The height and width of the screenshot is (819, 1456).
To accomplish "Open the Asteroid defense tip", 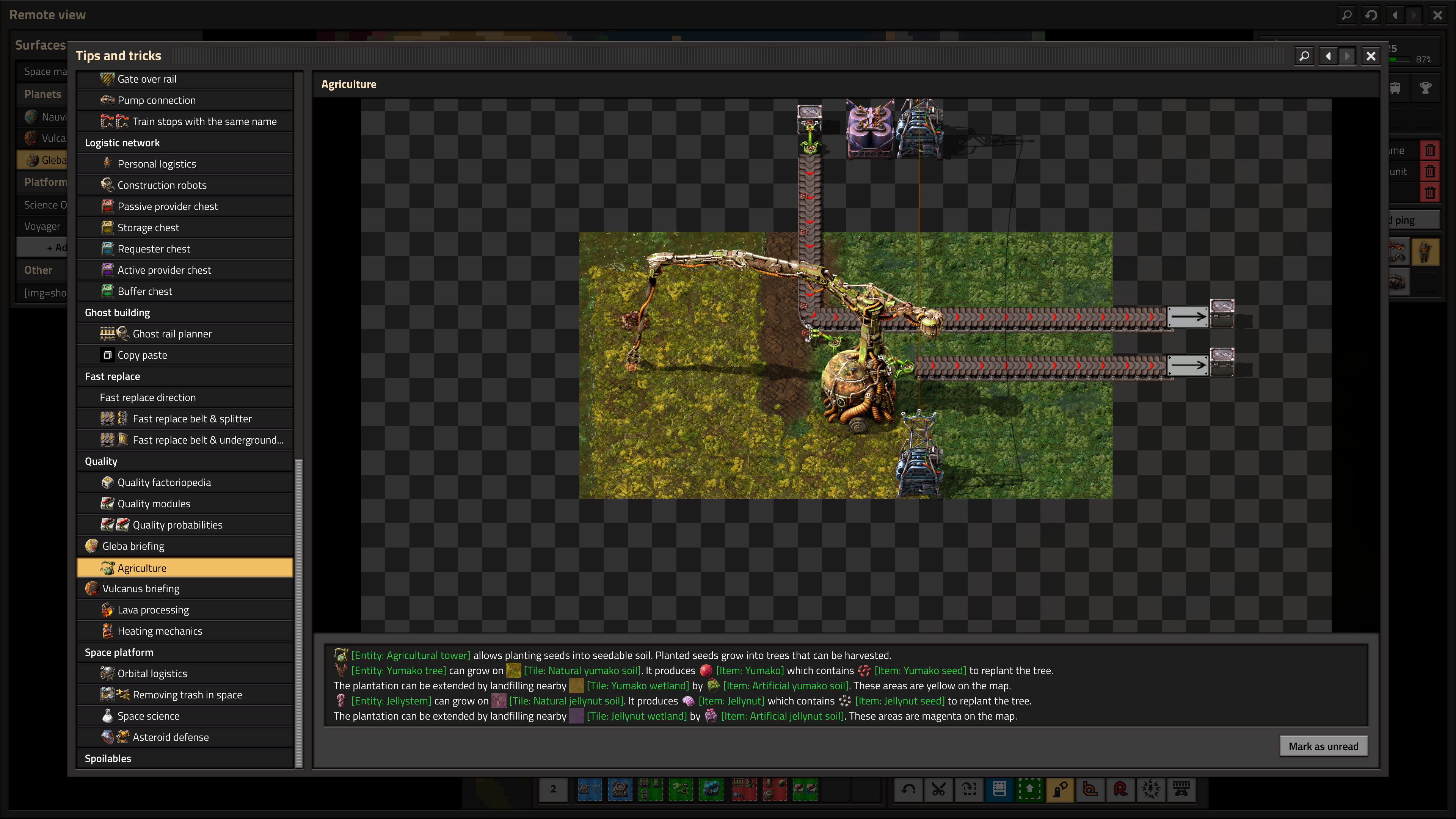I will coord(185,737).
